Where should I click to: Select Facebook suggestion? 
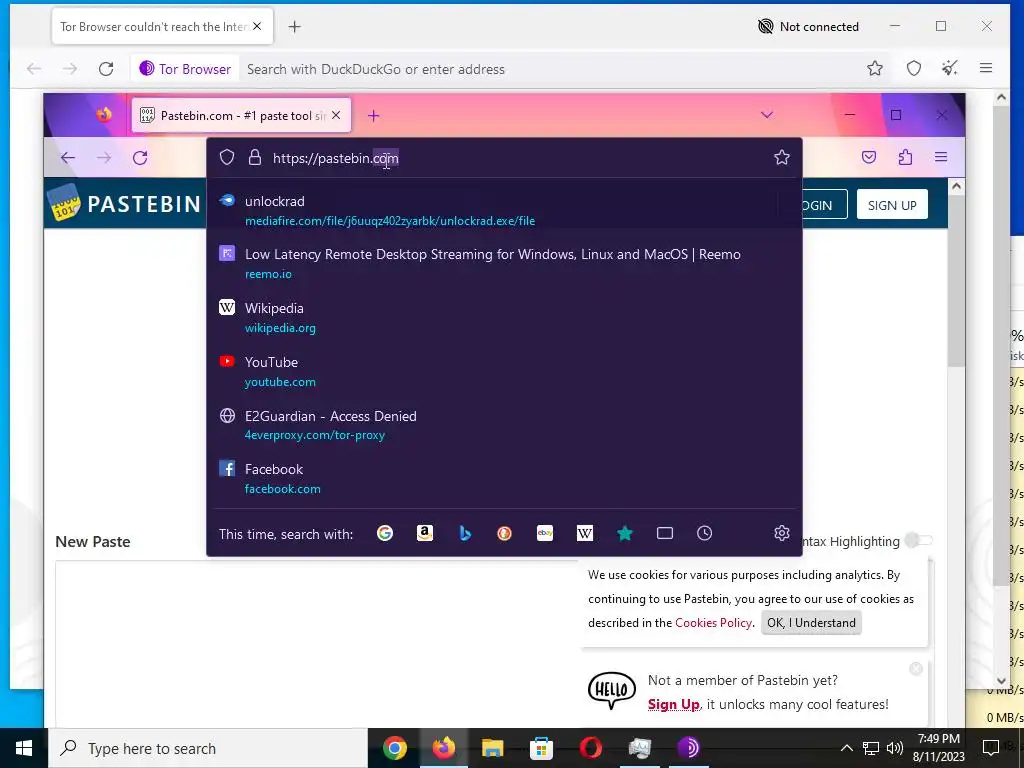504,479
